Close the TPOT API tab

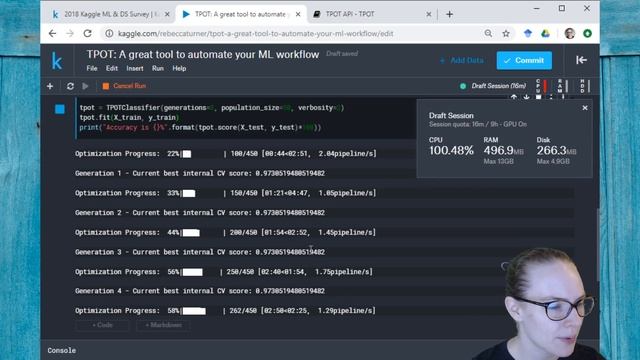428,14
